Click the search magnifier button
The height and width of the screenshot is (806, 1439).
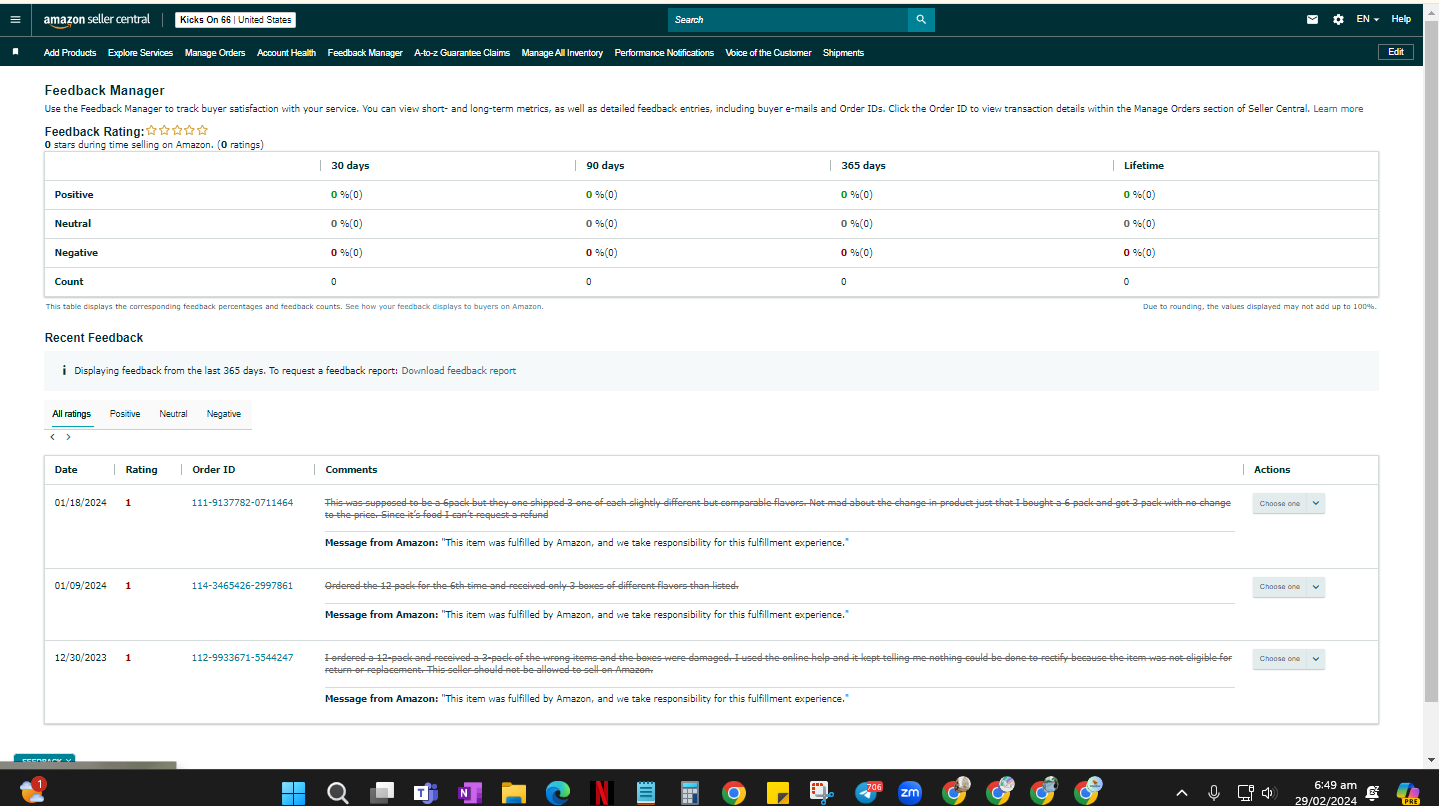tap(921, 20)
